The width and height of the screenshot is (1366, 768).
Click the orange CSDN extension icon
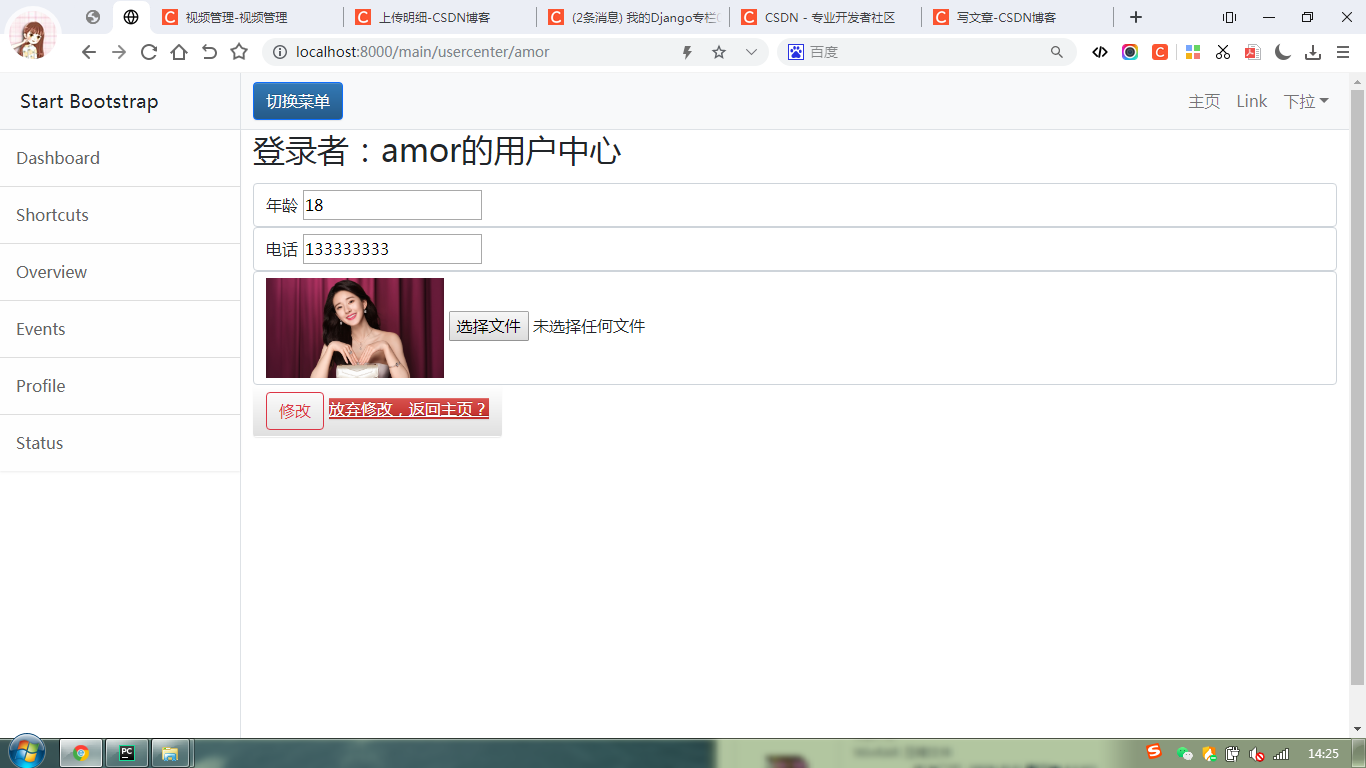tap(1160, 51)
